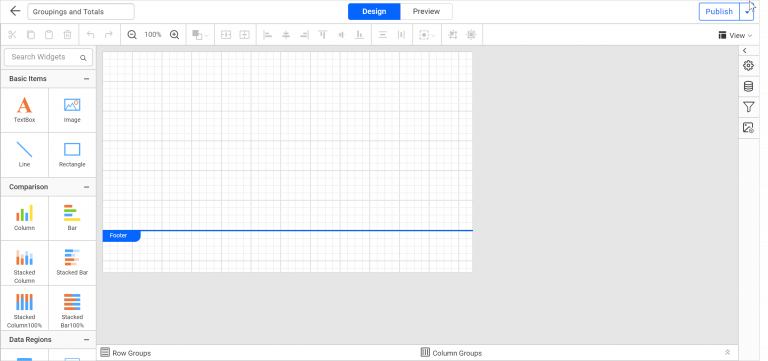The width and height of the screenshot is (768, 361).
Task: Click the Column Groups label
Action: [457, 353]
